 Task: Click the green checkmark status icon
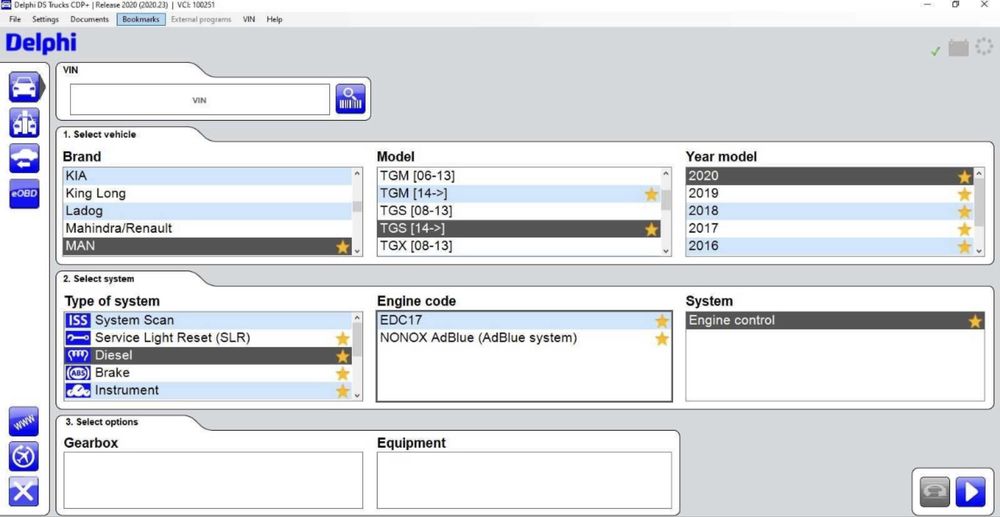(936, 50)
